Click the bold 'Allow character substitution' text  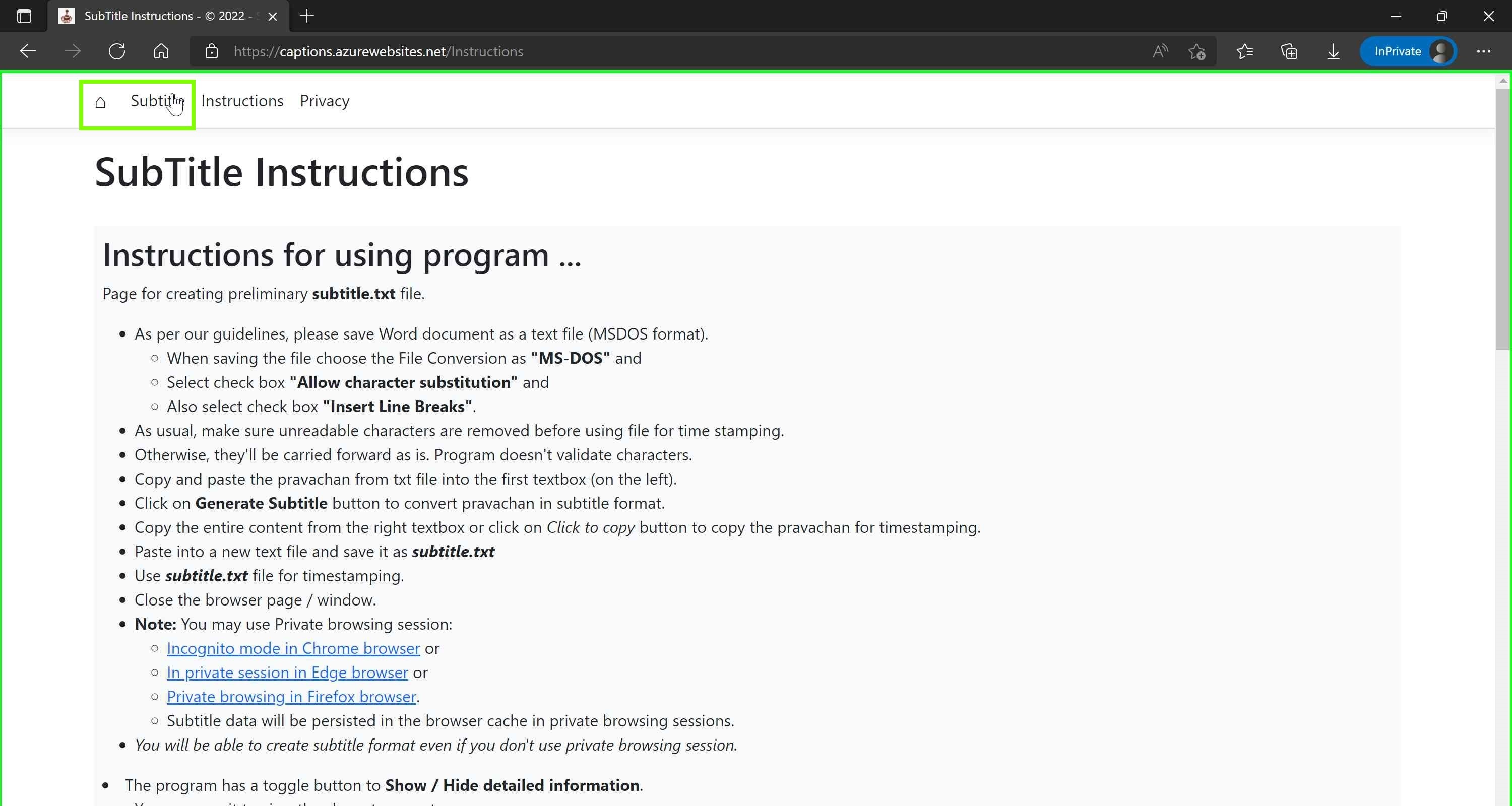coord(404,382)
